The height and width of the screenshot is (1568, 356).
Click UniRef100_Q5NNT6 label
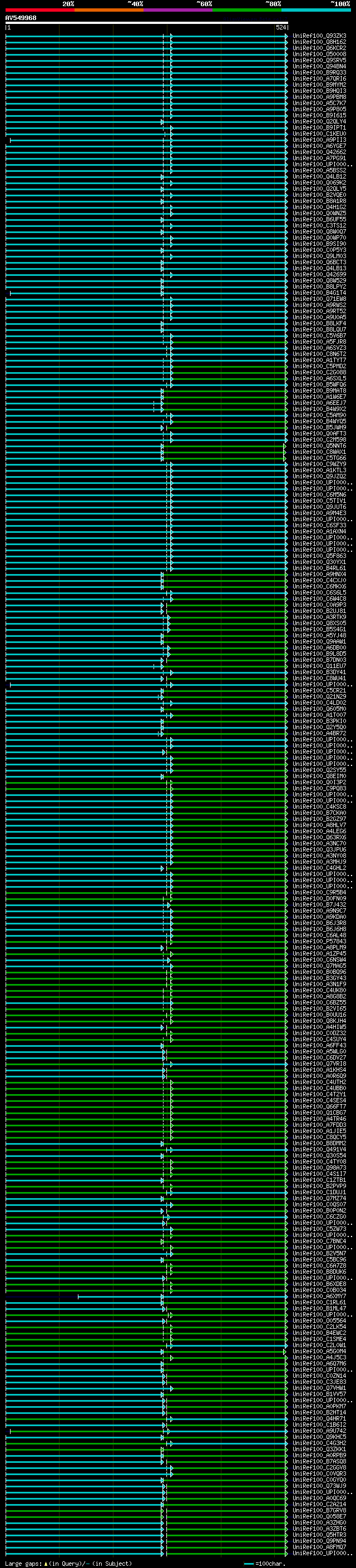click(319, 446)
